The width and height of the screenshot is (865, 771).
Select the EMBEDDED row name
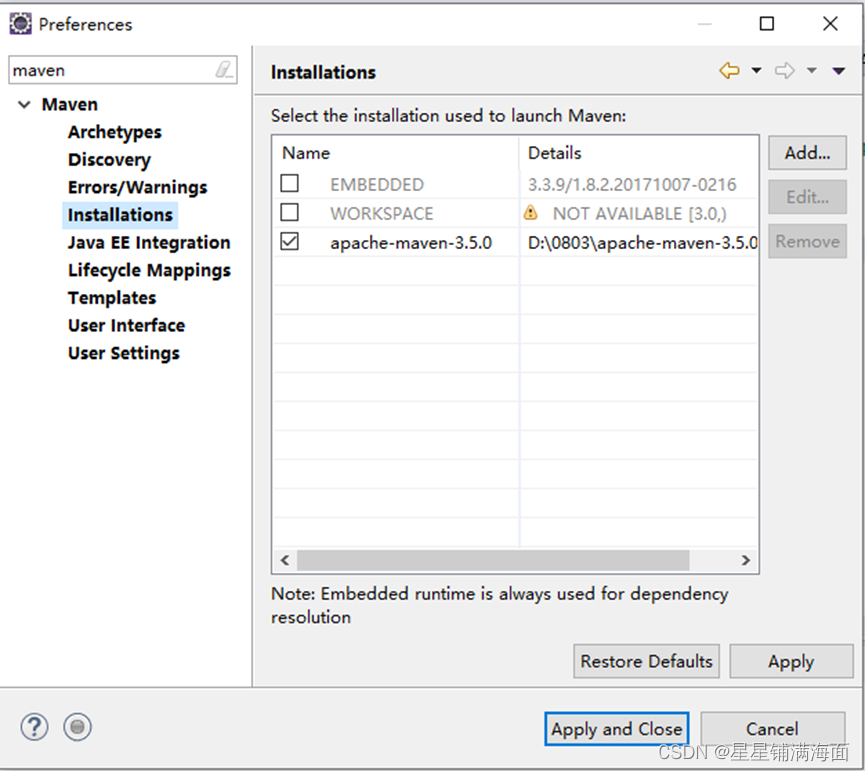coord(377,184)
